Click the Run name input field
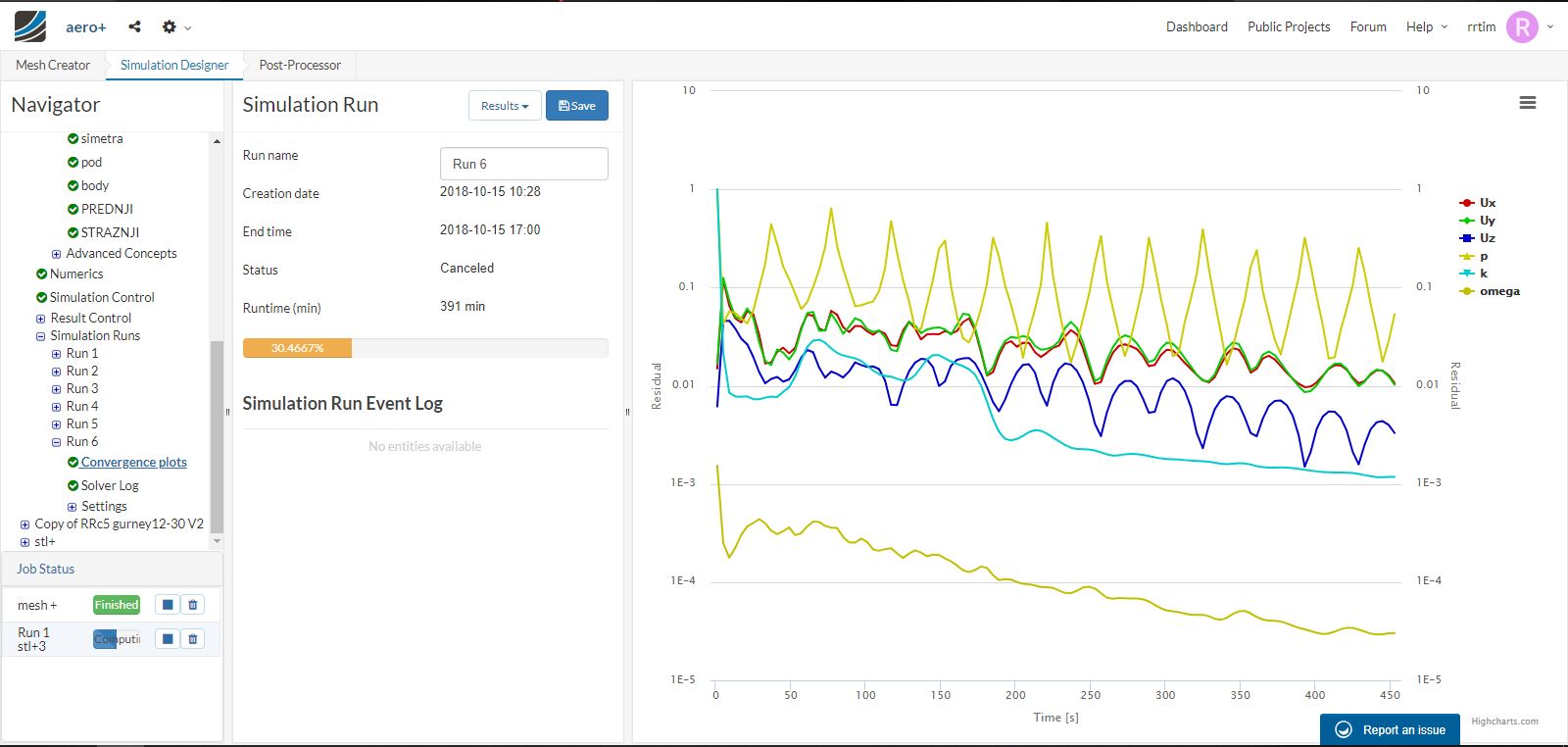 pos(523,164)
